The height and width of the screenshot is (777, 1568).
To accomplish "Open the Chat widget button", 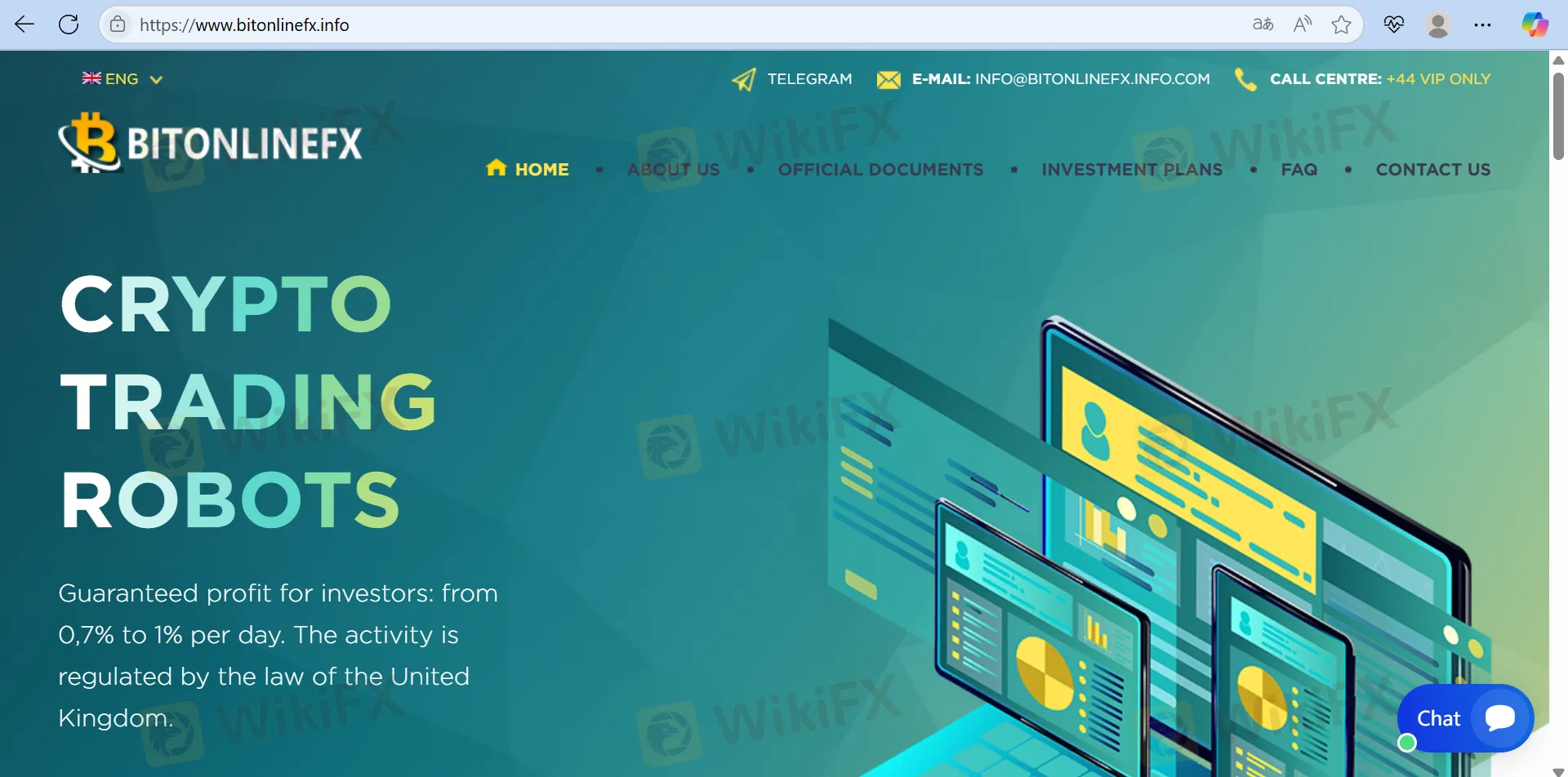I will click(x=1464, y=718).
